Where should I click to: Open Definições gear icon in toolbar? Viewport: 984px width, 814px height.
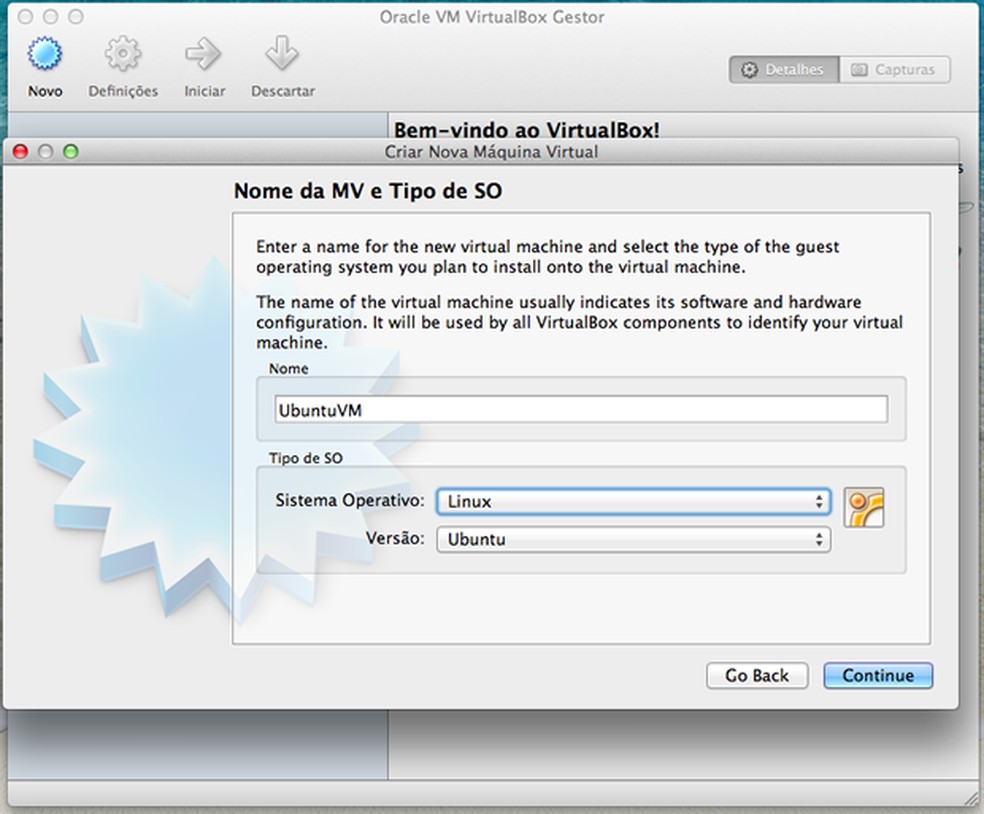[122, 54]
